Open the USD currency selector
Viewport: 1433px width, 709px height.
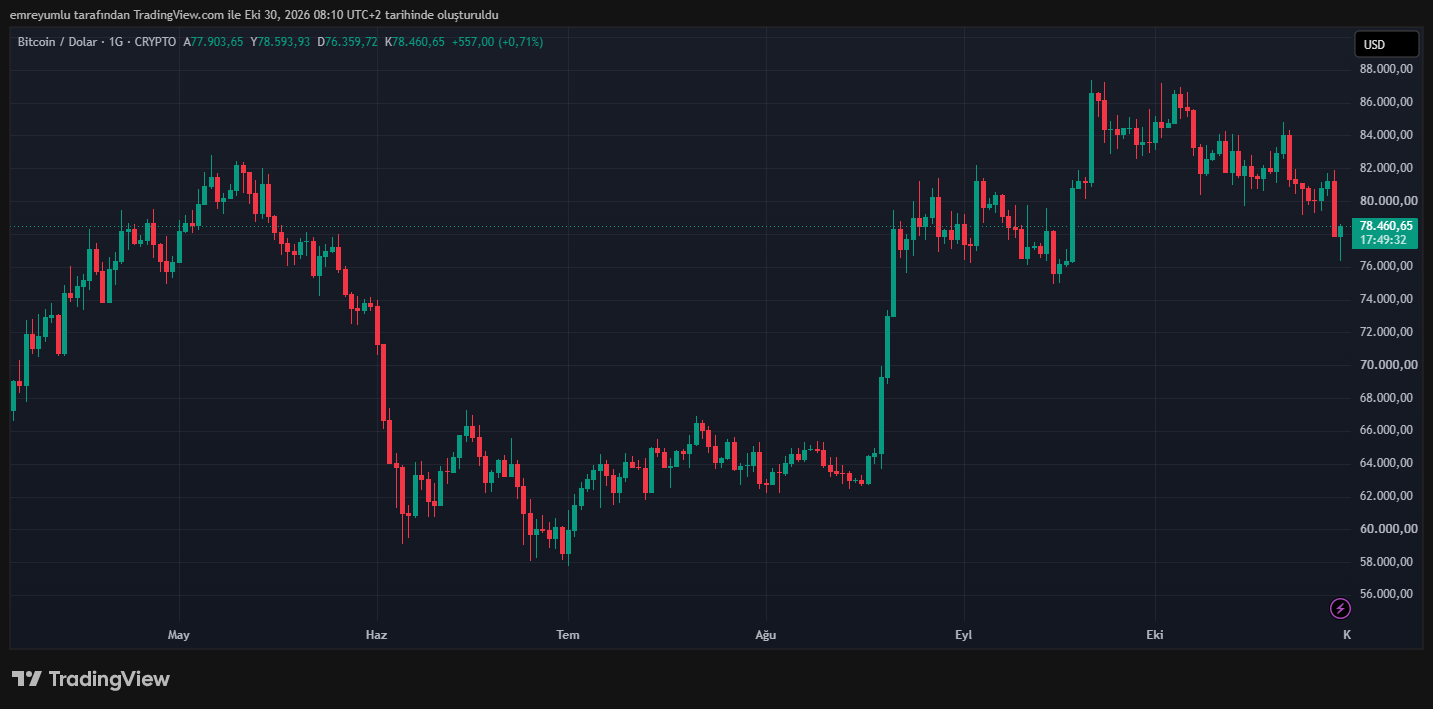[1386, 44]
